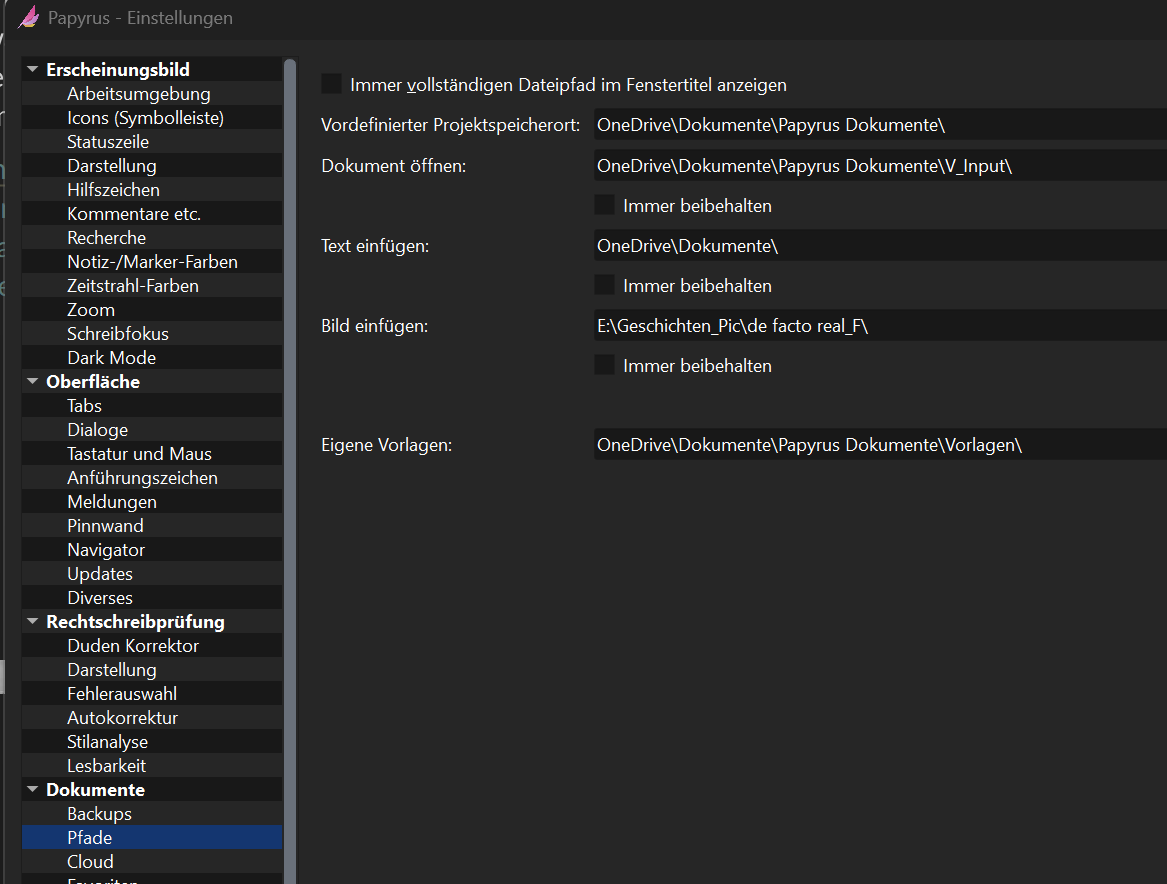
Task: Check 'Immer beibehalten' under Text einfügen
Action: [x=604, y=285]
